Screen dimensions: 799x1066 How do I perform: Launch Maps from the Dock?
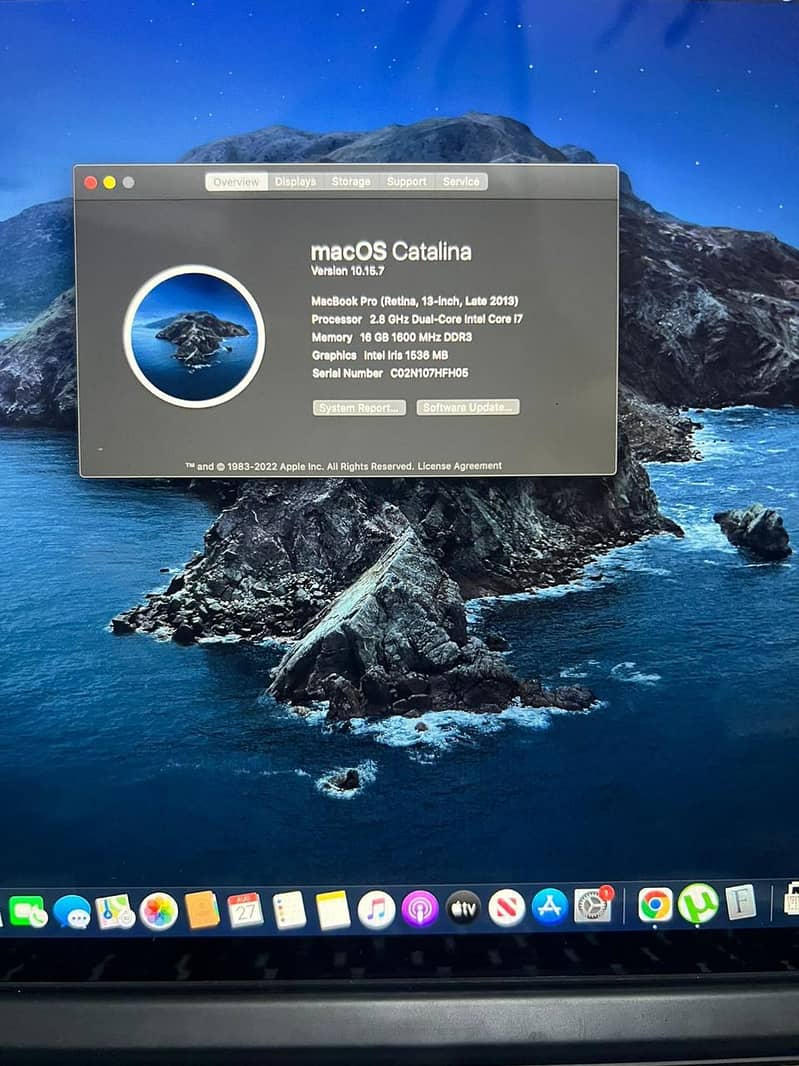(115, 911)
